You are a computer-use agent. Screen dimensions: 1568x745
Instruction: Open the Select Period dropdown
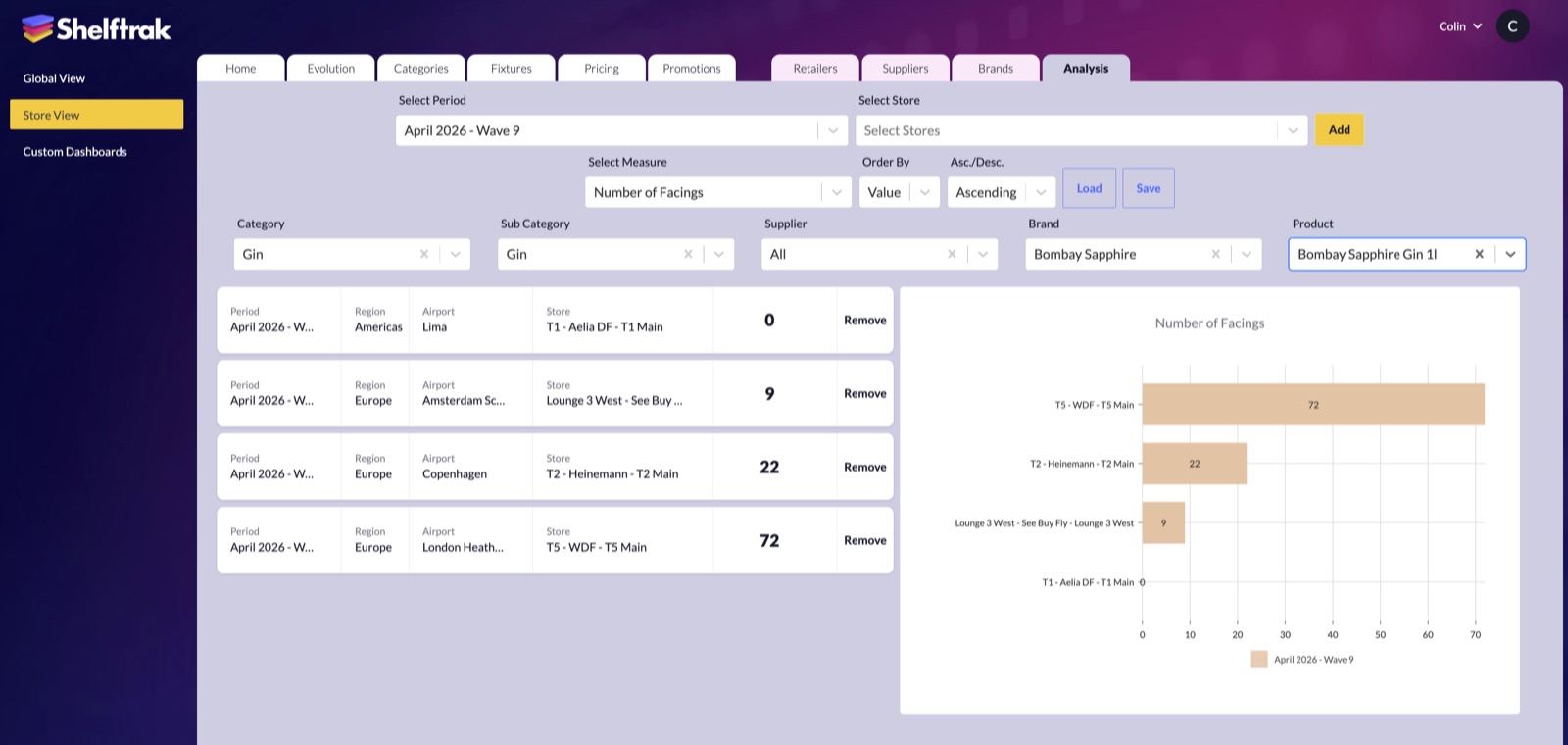tap(621, 130)
